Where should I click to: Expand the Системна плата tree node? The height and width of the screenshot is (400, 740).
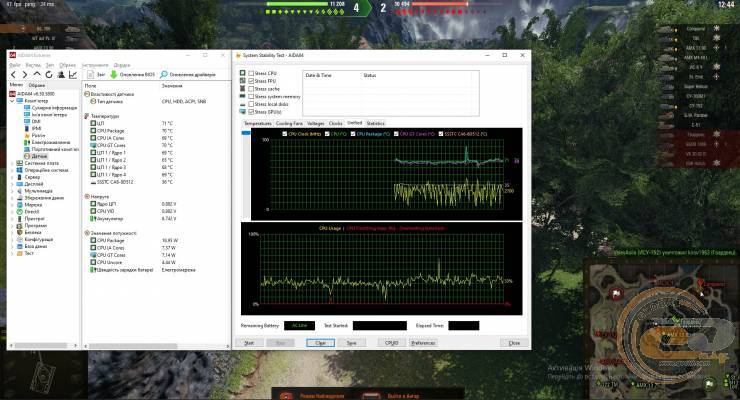(x=12, y=163)
